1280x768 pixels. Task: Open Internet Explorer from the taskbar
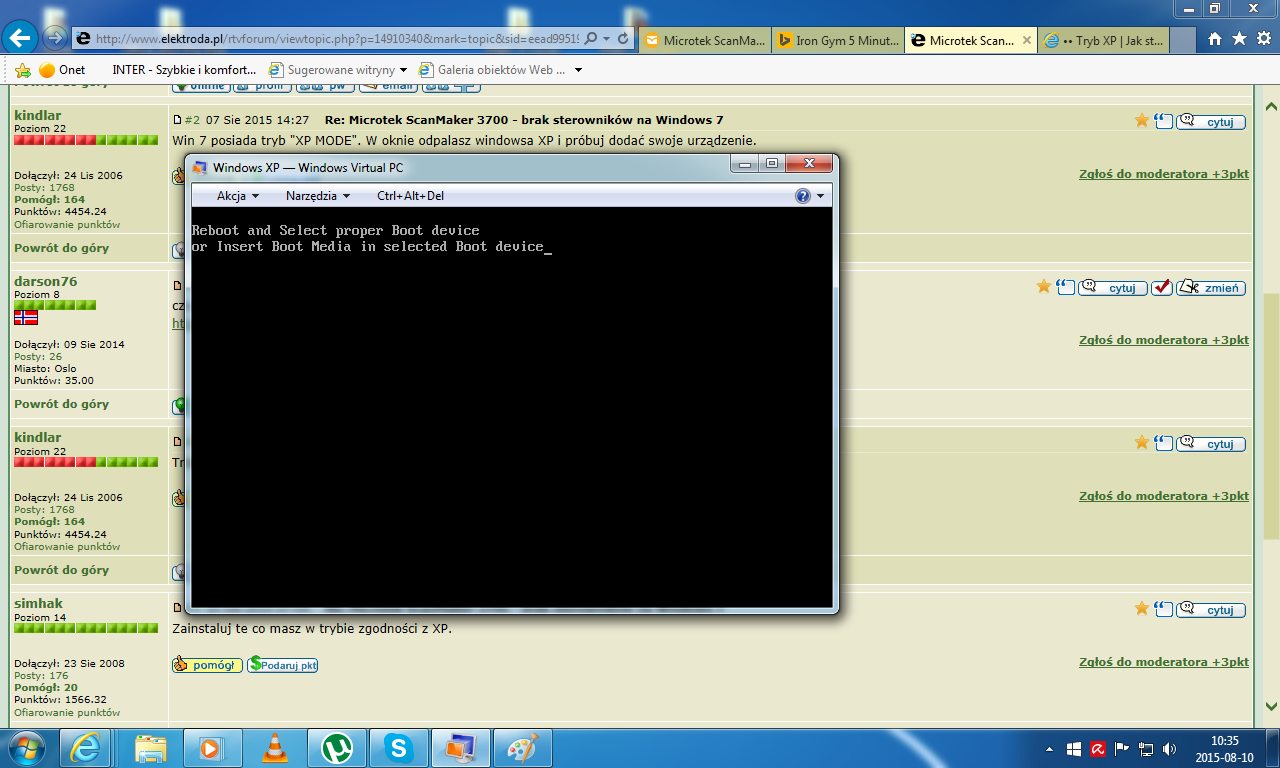[85, 748]
